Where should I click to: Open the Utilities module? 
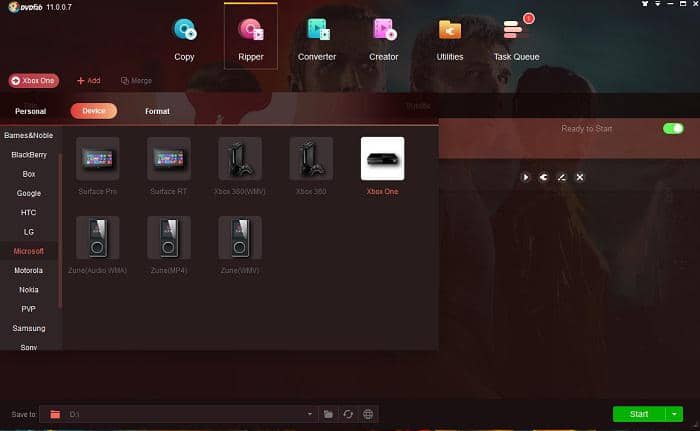click(450, 39)
